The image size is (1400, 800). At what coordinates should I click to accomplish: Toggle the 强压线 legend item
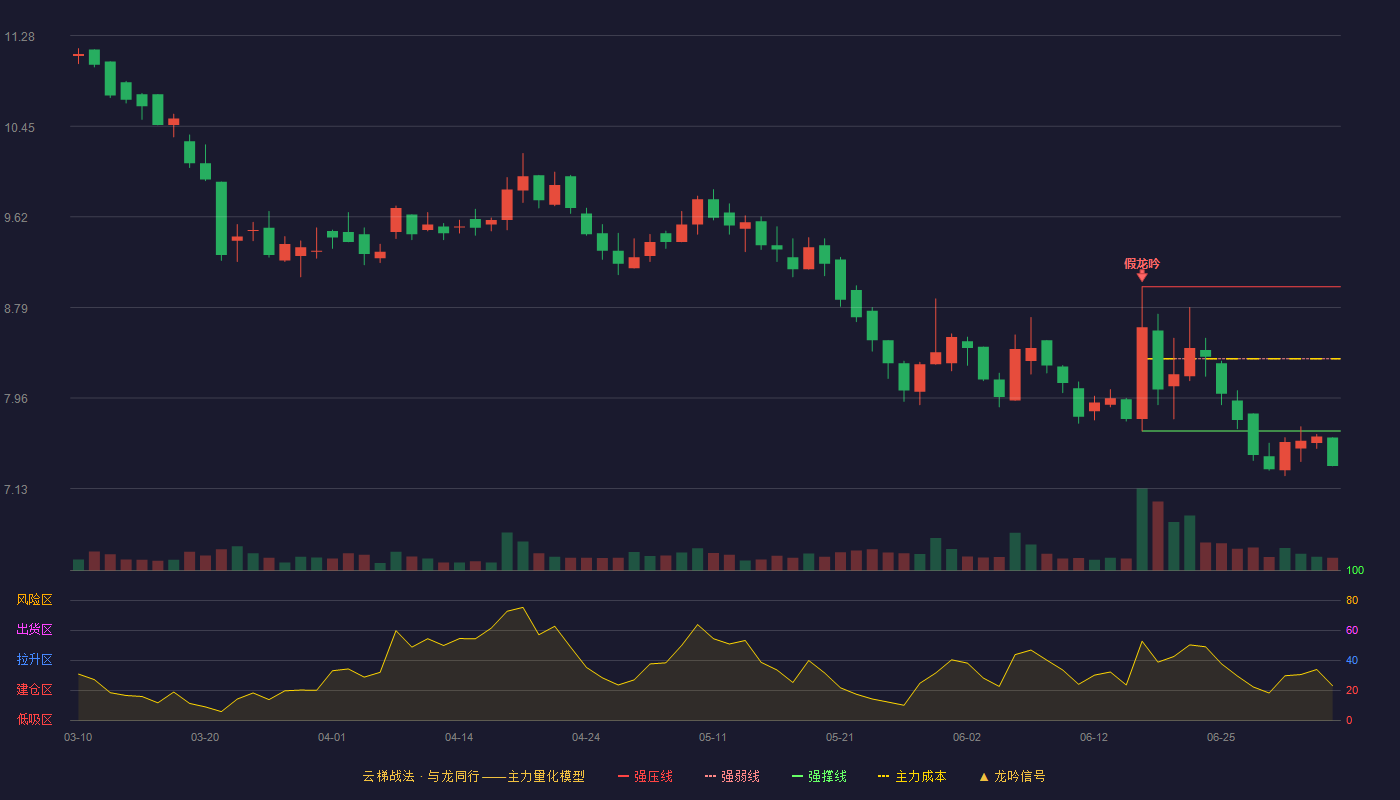[645, 776]
